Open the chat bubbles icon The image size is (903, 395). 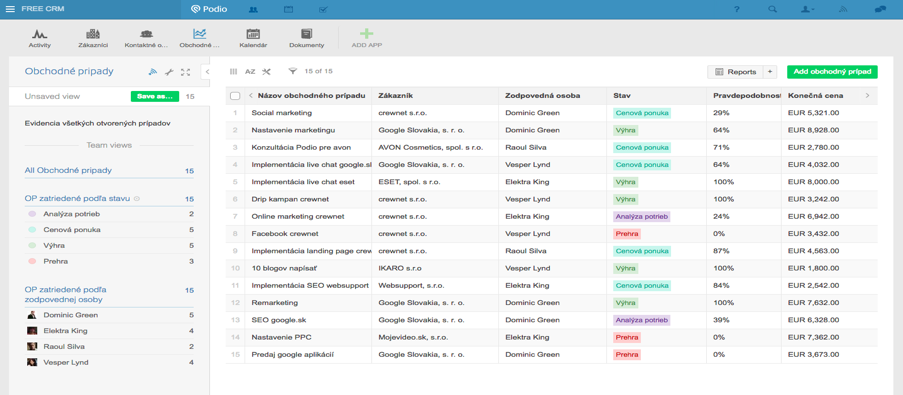point(880,9)
